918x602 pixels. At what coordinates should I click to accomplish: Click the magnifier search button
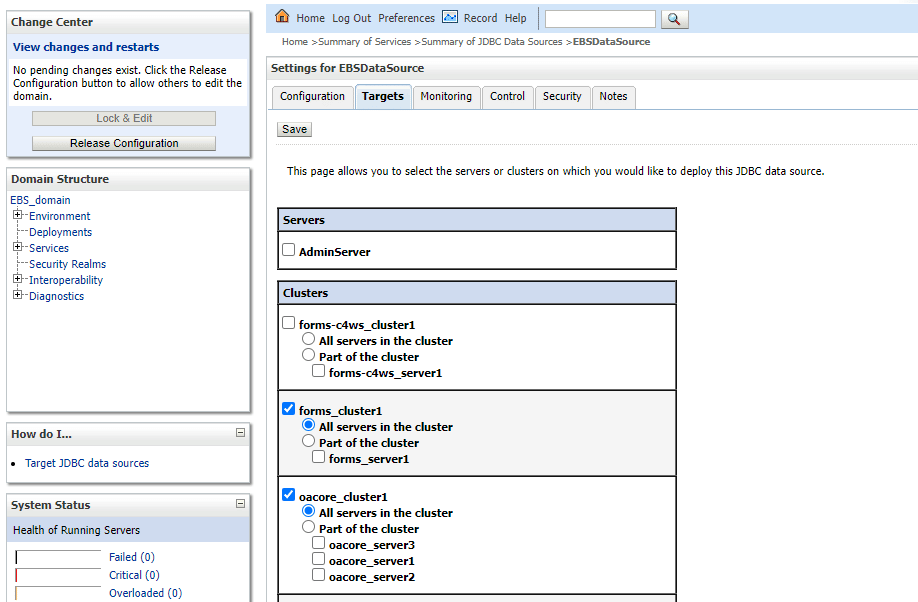674,19
